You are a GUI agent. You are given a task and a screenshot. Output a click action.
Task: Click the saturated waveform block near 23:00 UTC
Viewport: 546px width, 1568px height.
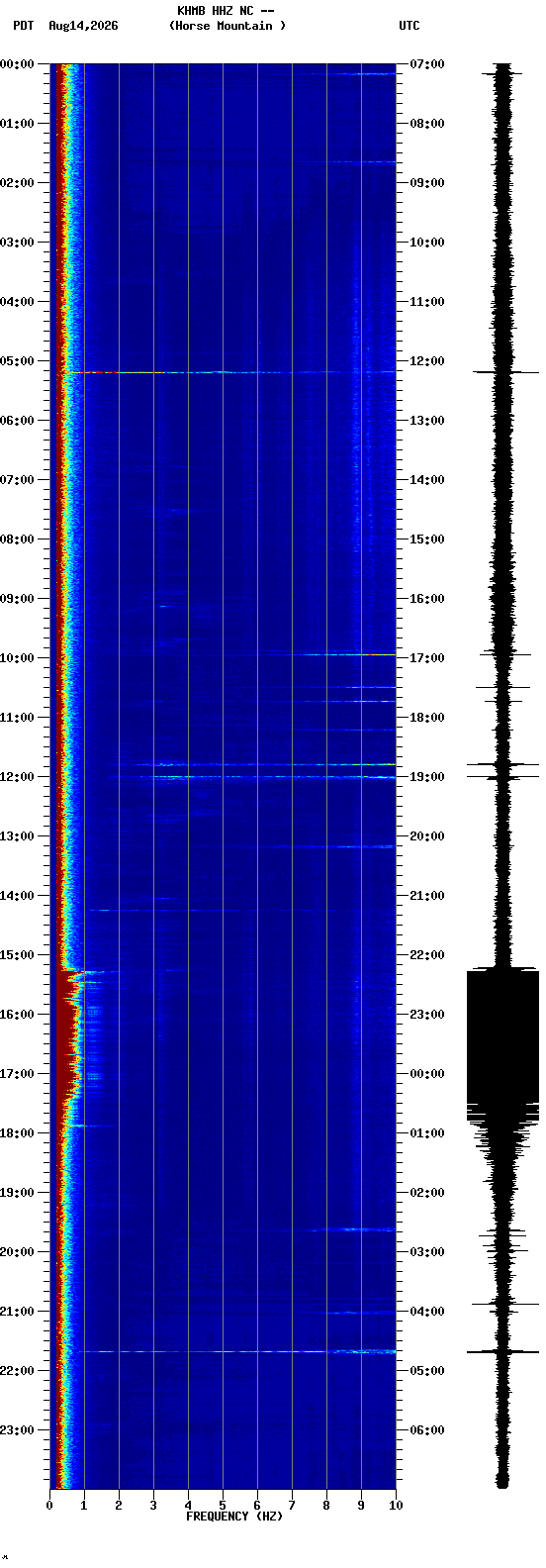[x=502, y=1039]
